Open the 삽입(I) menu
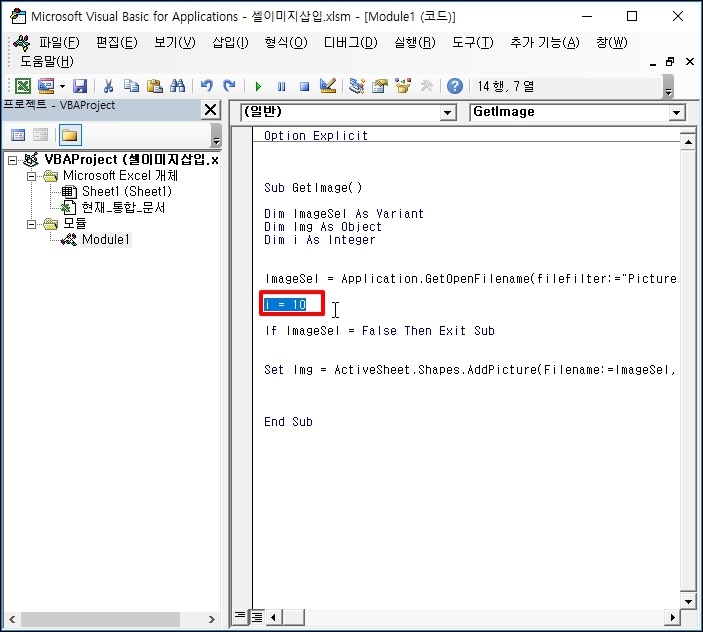 [x=230, y=43]
